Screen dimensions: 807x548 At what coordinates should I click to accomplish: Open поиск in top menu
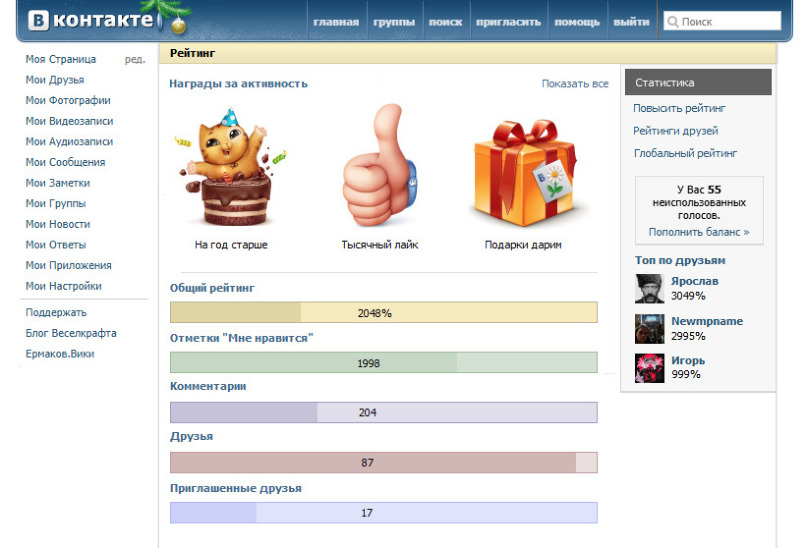[445, 22]
